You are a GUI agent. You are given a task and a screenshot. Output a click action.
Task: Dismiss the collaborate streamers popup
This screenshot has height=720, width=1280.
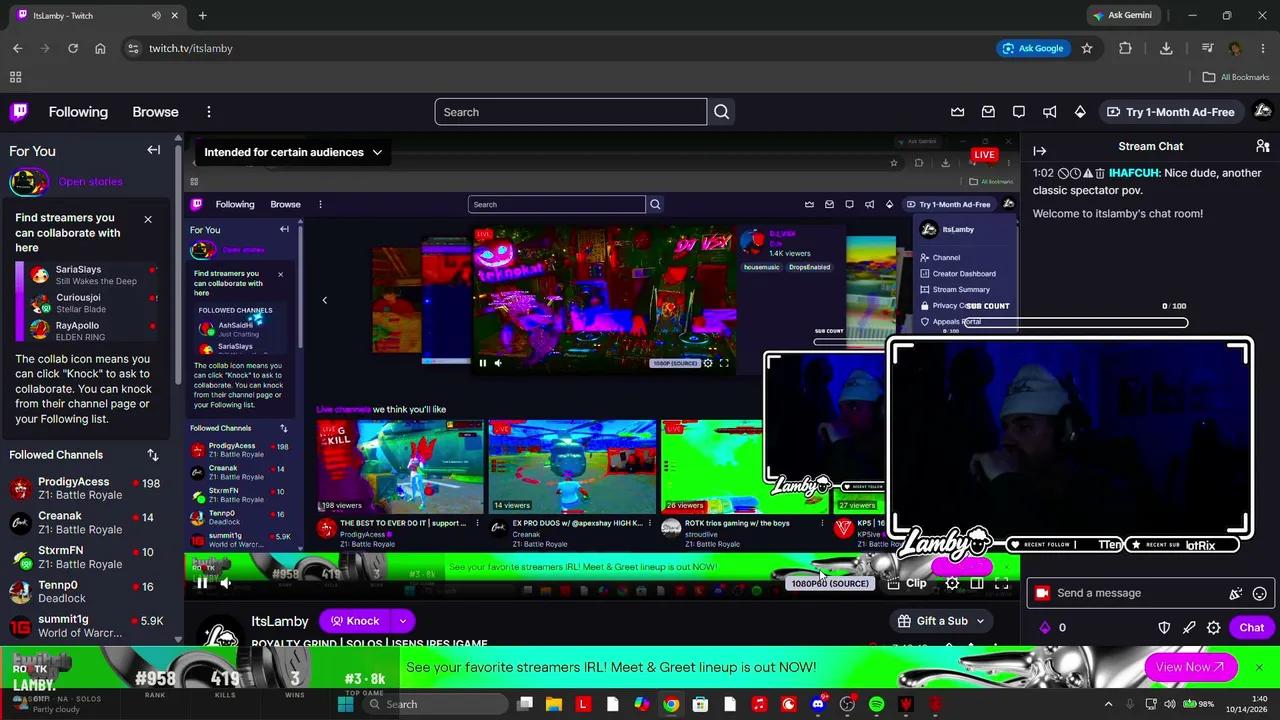pyautogui.click(x=148, y=219)
